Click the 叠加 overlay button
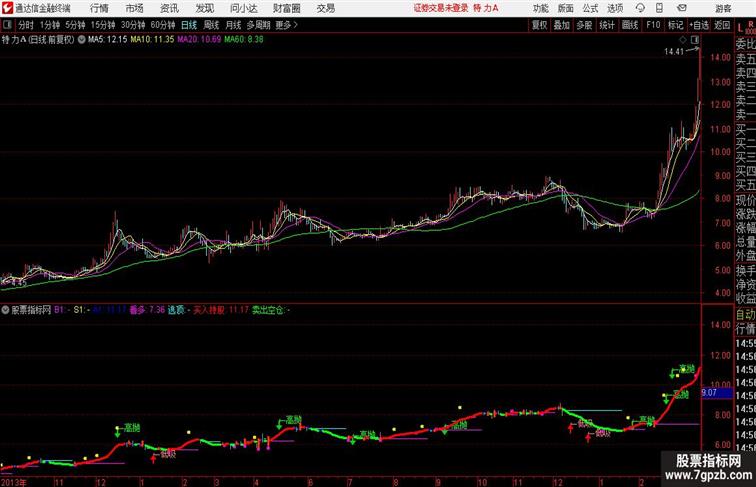 pos(562,25)
